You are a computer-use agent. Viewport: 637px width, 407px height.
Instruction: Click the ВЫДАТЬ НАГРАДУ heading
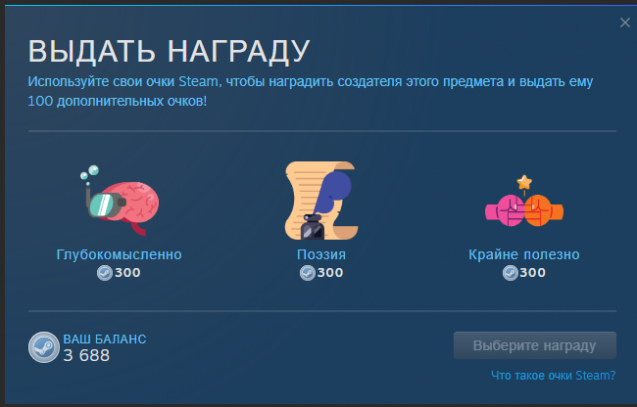click(x=169, y=52)
